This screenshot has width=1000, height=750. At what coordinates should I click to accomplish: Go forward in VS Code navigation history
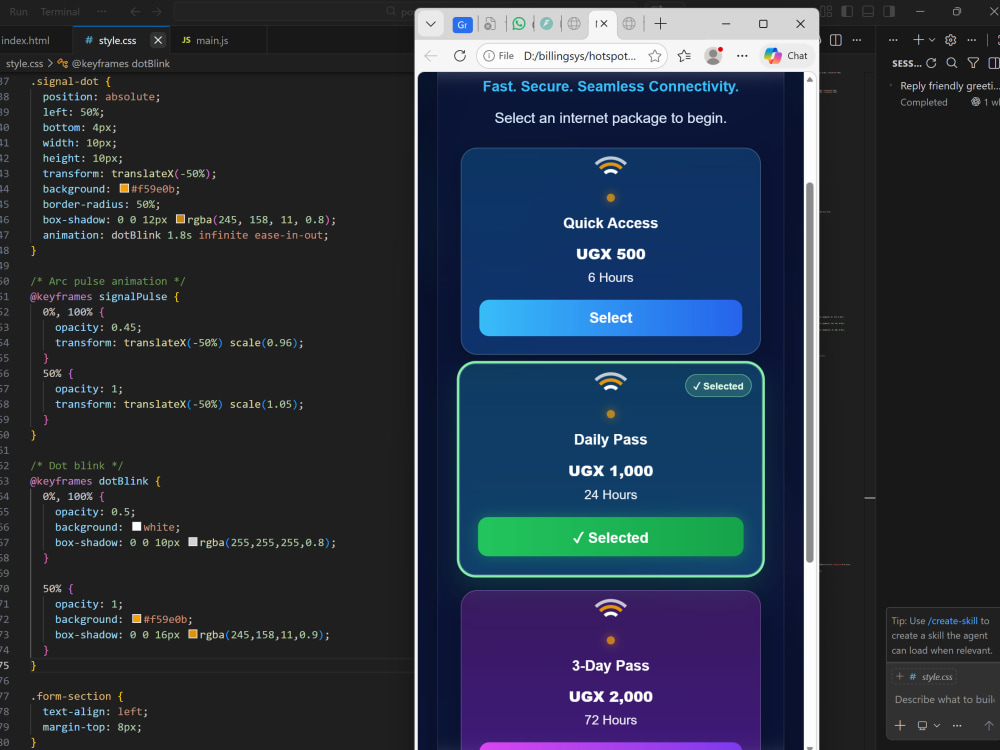click(157, 11)
